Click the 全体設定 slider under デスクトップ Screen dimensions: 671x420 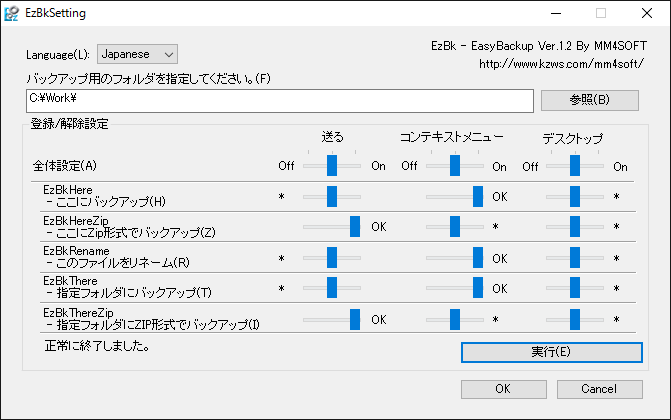[x=575, y=166]
